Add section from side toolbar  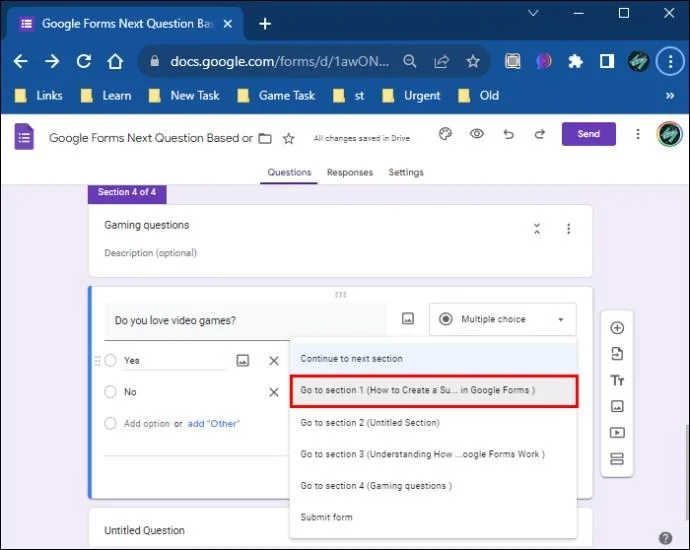(617, 459)
